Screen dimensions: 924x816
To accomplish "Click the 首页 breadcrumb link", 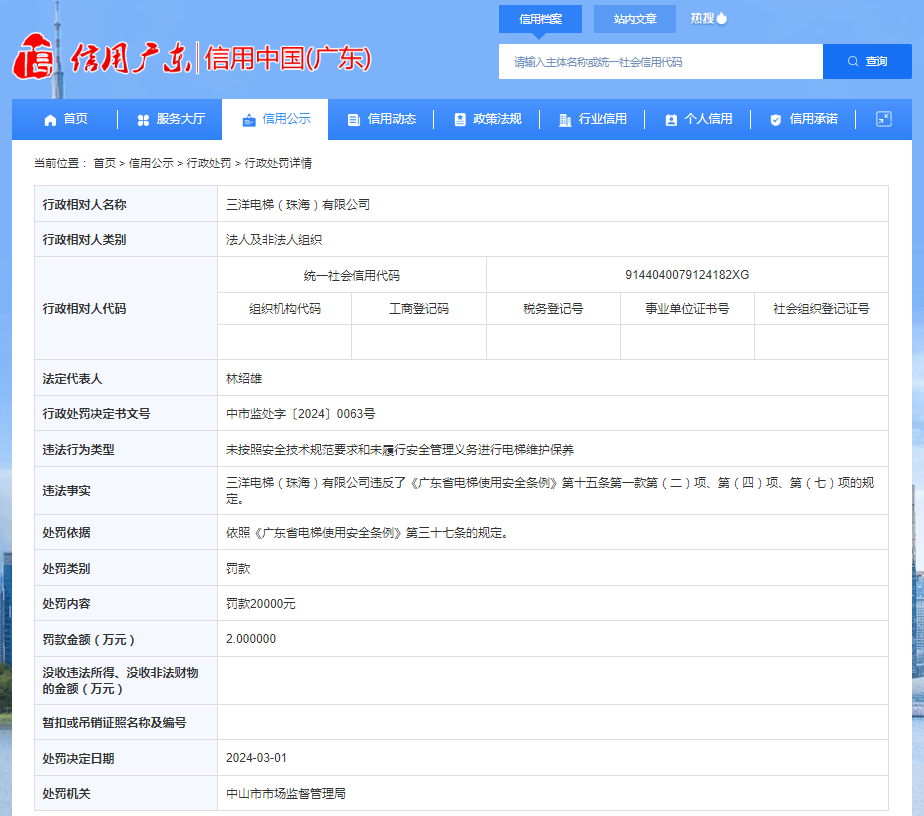I will tap(104, 163).
